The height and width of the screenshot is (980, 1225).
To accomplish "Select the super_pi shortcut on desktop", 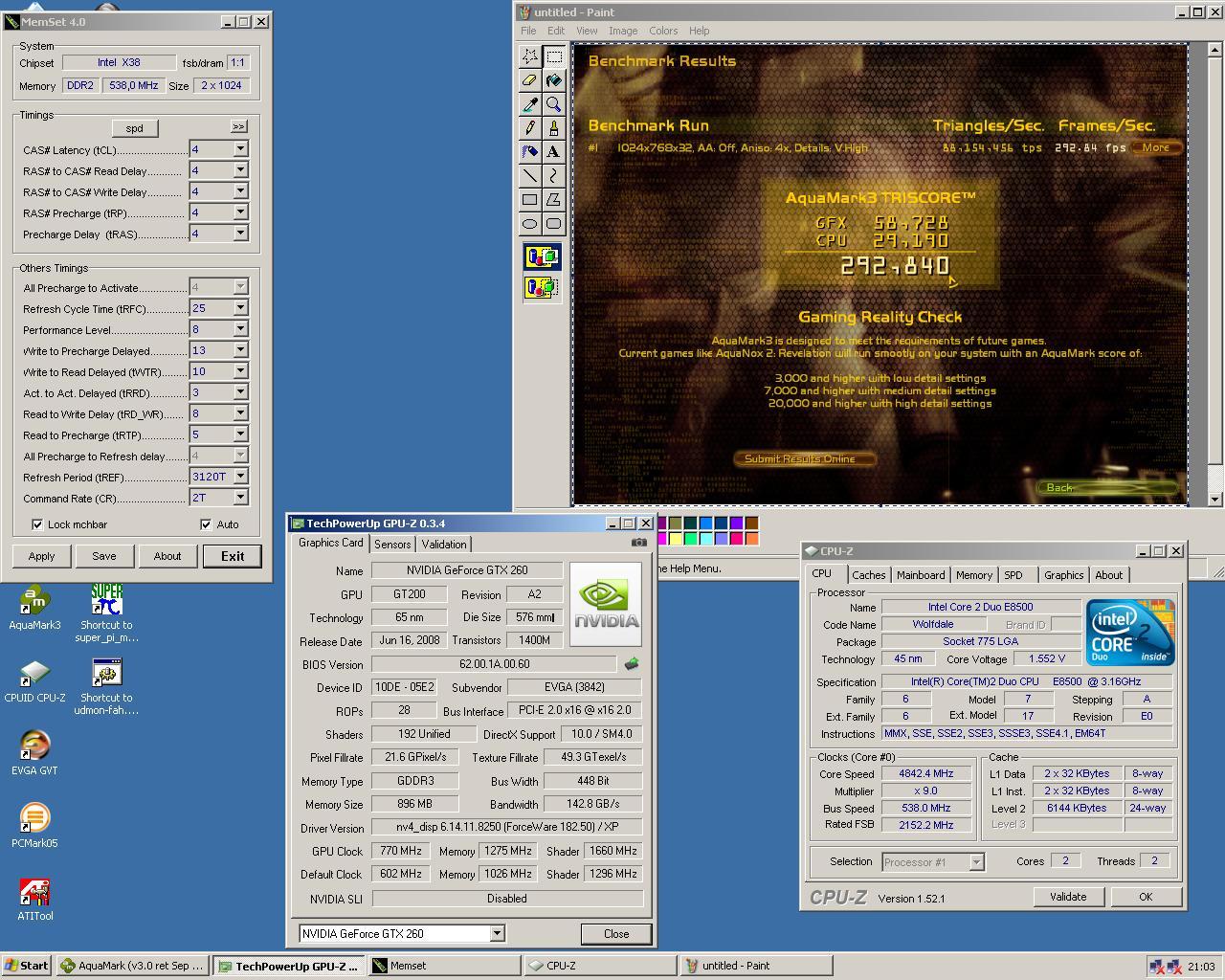I will [x=106, y=613].
